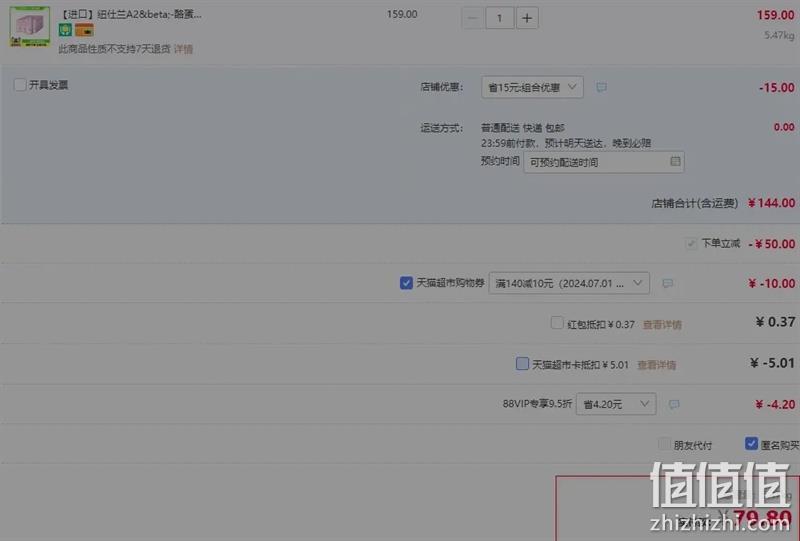
Task: Toggle the 下单立减 checkbox
Action: [691, 243]
